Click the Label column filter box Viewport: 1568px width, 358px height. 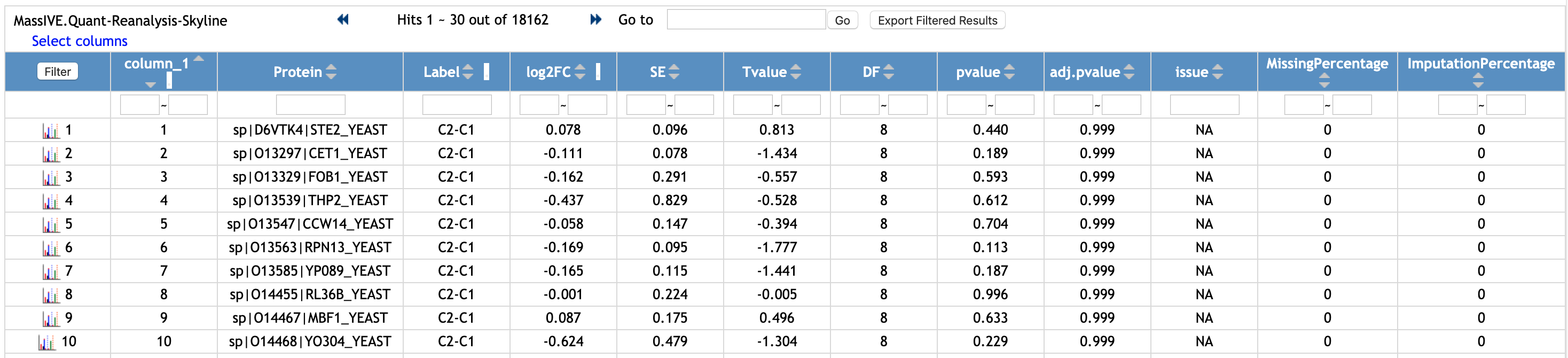coord(457,105)
